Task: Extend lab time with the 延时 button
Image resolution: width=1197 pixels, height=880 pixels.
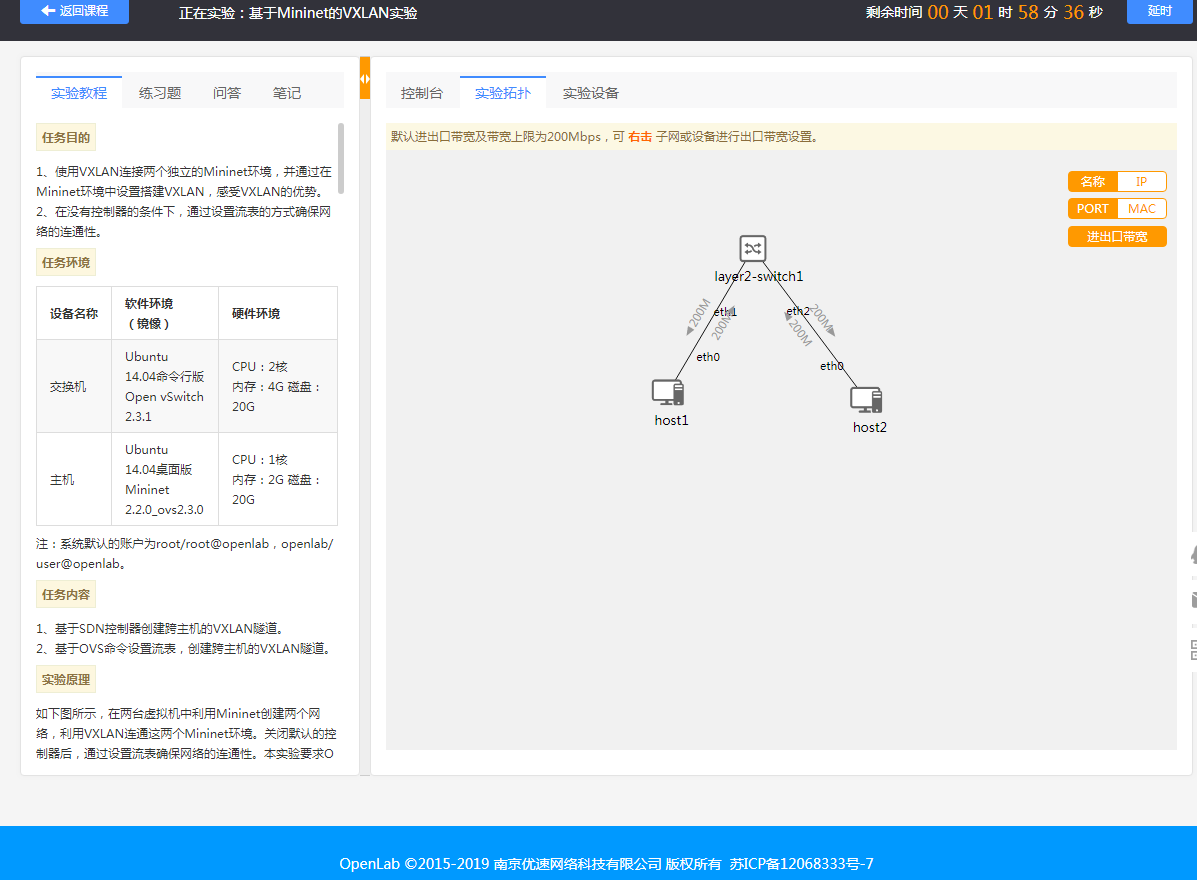Action: click(x=1160, y=11)
